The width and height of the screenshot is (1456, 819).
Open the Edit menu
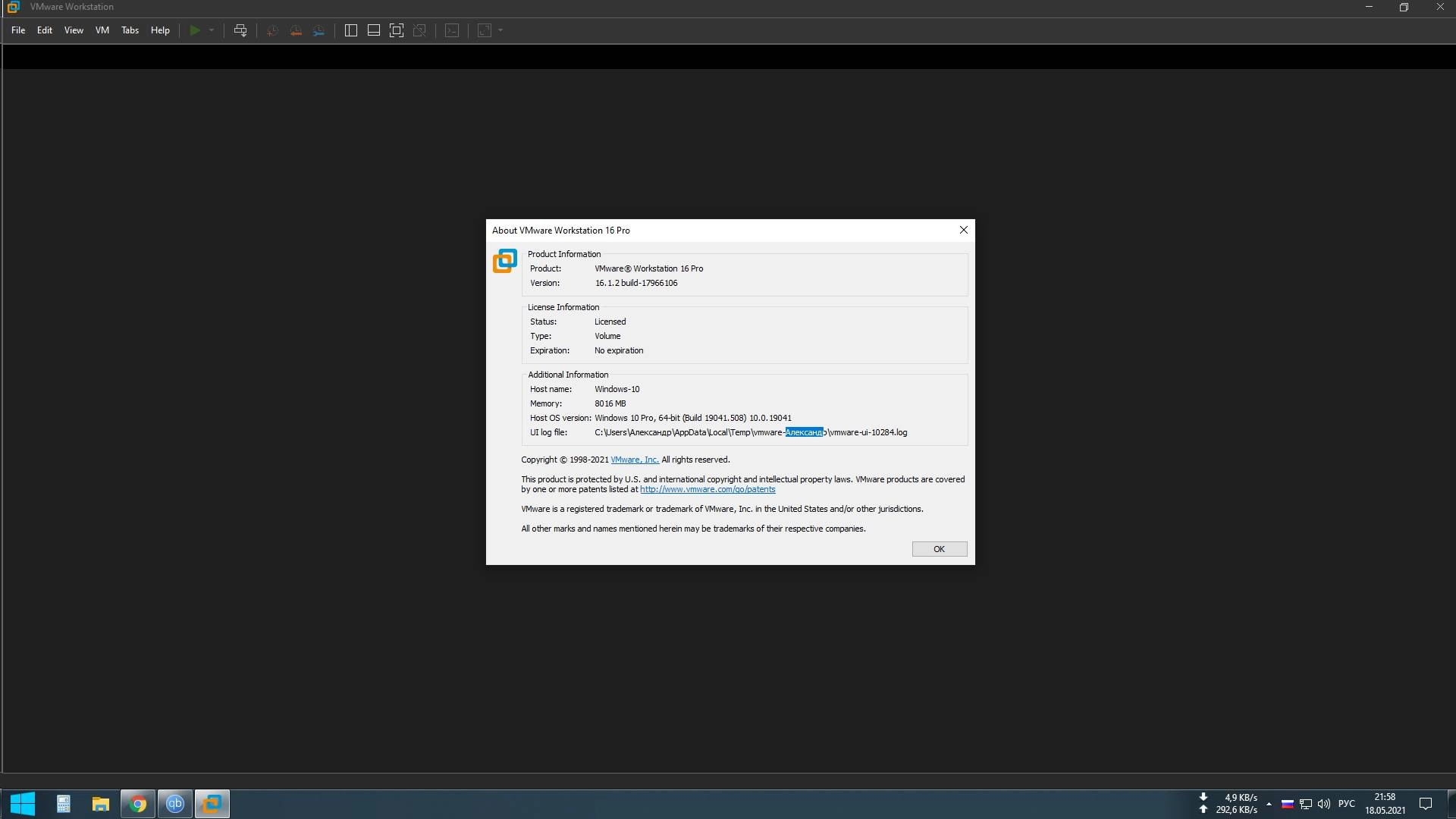pyautogui.click(x=45, y=30)
